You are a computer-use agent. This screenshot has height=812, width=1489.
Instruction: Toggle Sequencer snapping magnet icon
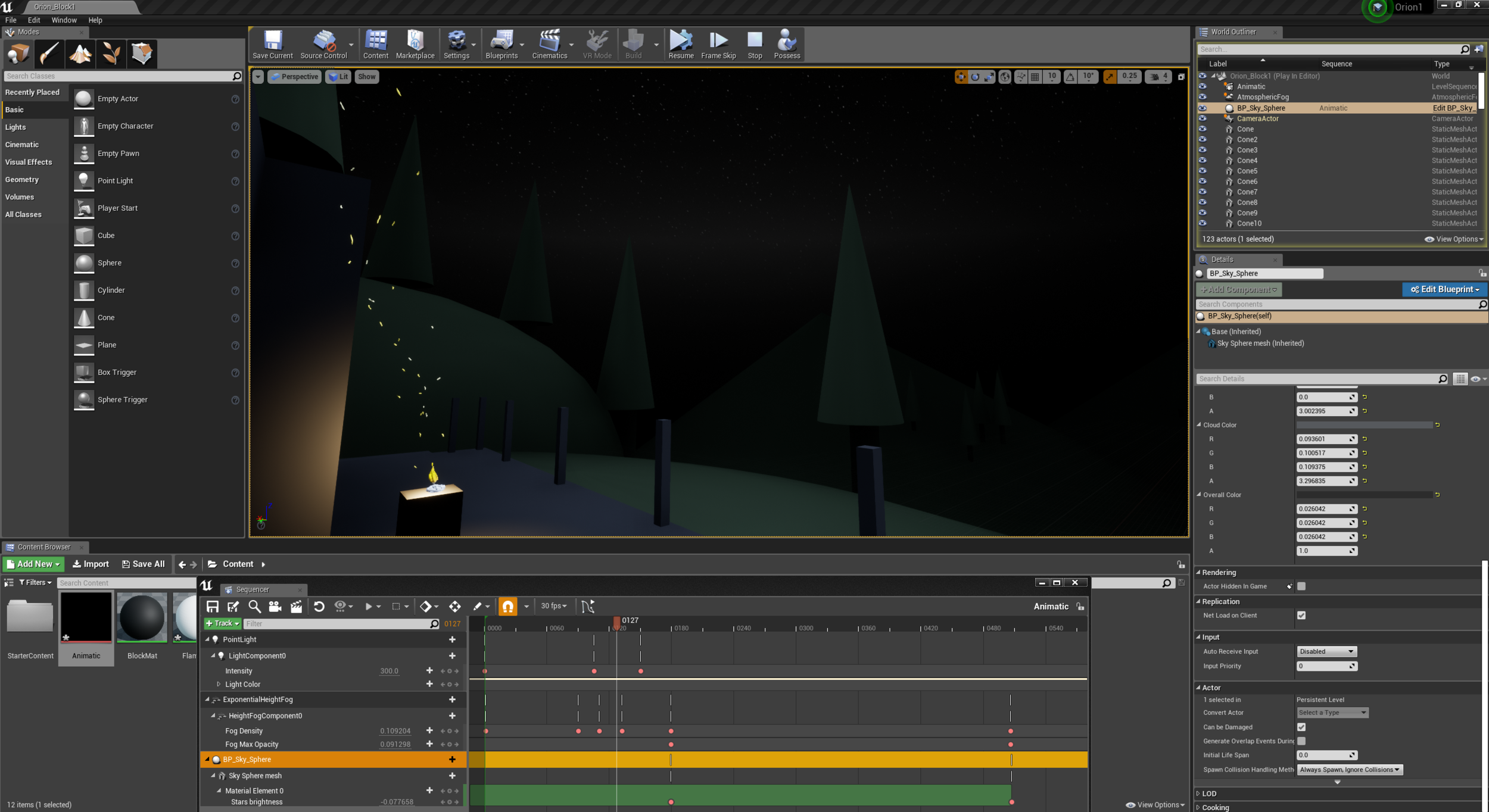point(507,606)
